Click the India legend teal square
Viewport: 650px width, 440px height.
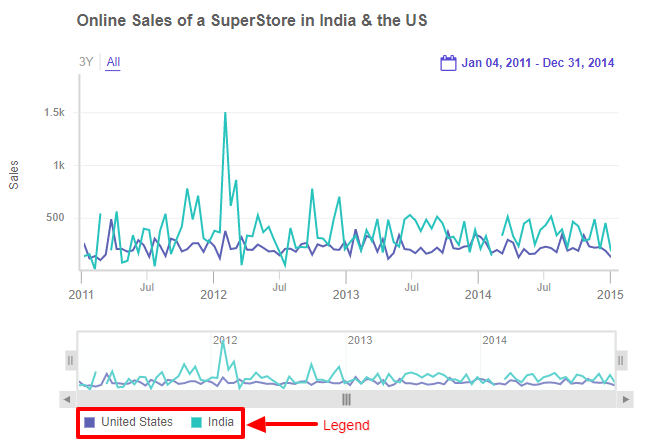(x=197, y=422)
